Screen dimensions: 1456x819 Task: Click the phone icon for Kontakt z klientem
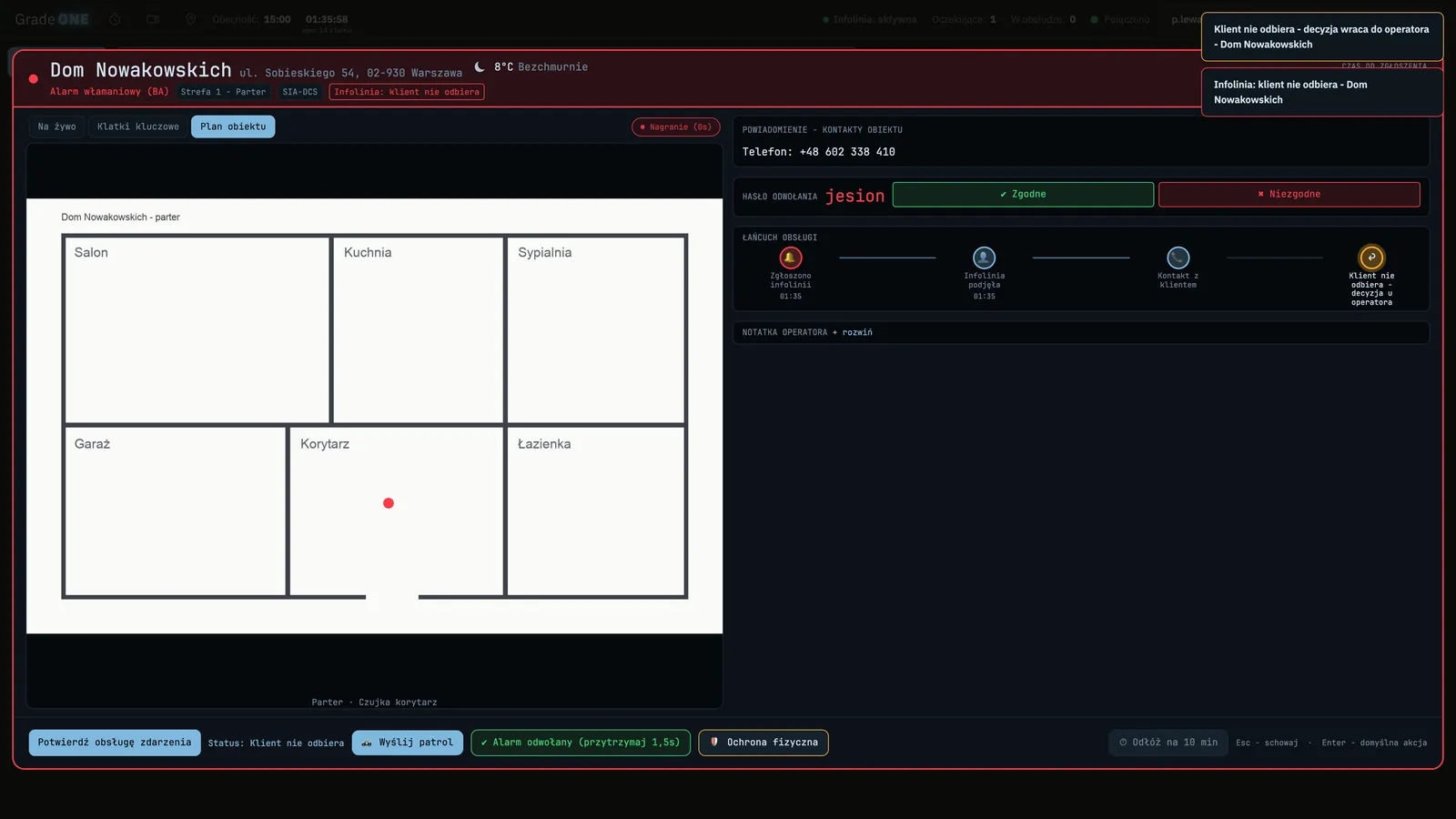[x=1178, y=258]
